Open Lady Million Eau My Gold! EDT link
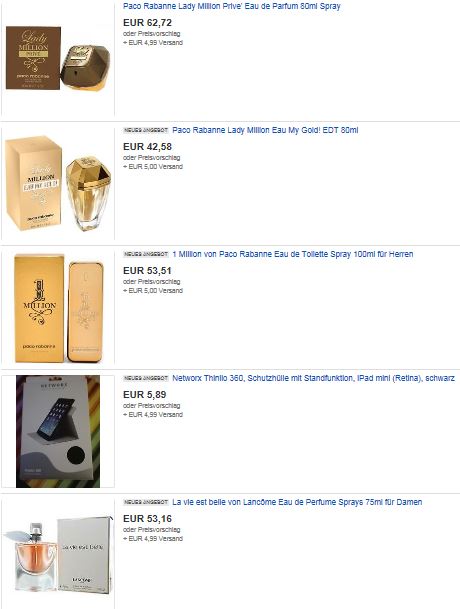 click(x=265, y=130)
